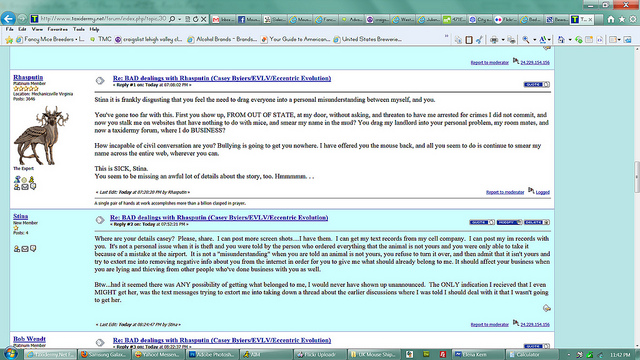Click message icon on Stina's reply #2
This screenshot has width=640, height=360.
tap(100, 220)
